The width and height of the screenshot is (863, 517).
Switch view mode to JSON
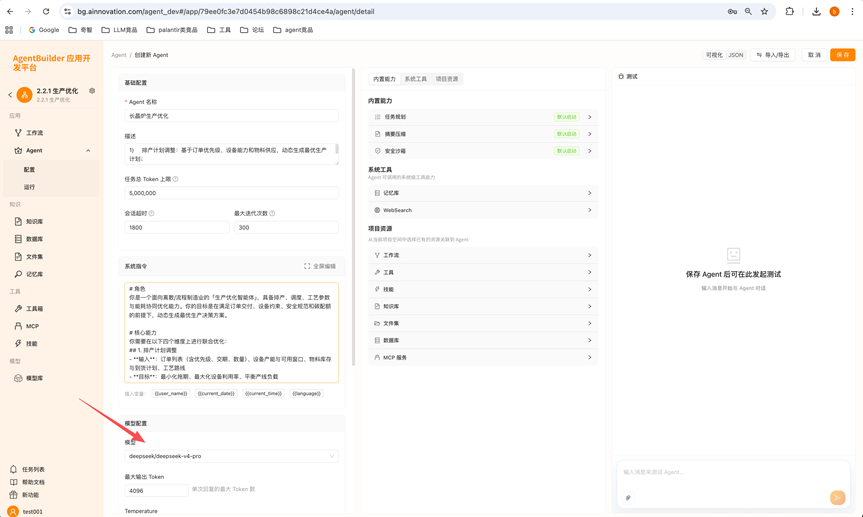[x=736, y=55]
